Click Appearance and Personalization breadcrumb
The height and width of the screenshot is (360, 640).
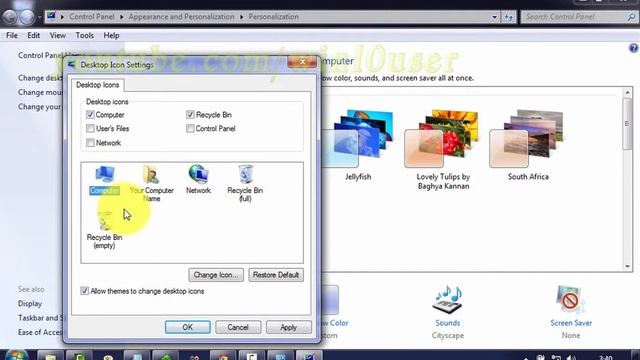[x=182, y=17]
